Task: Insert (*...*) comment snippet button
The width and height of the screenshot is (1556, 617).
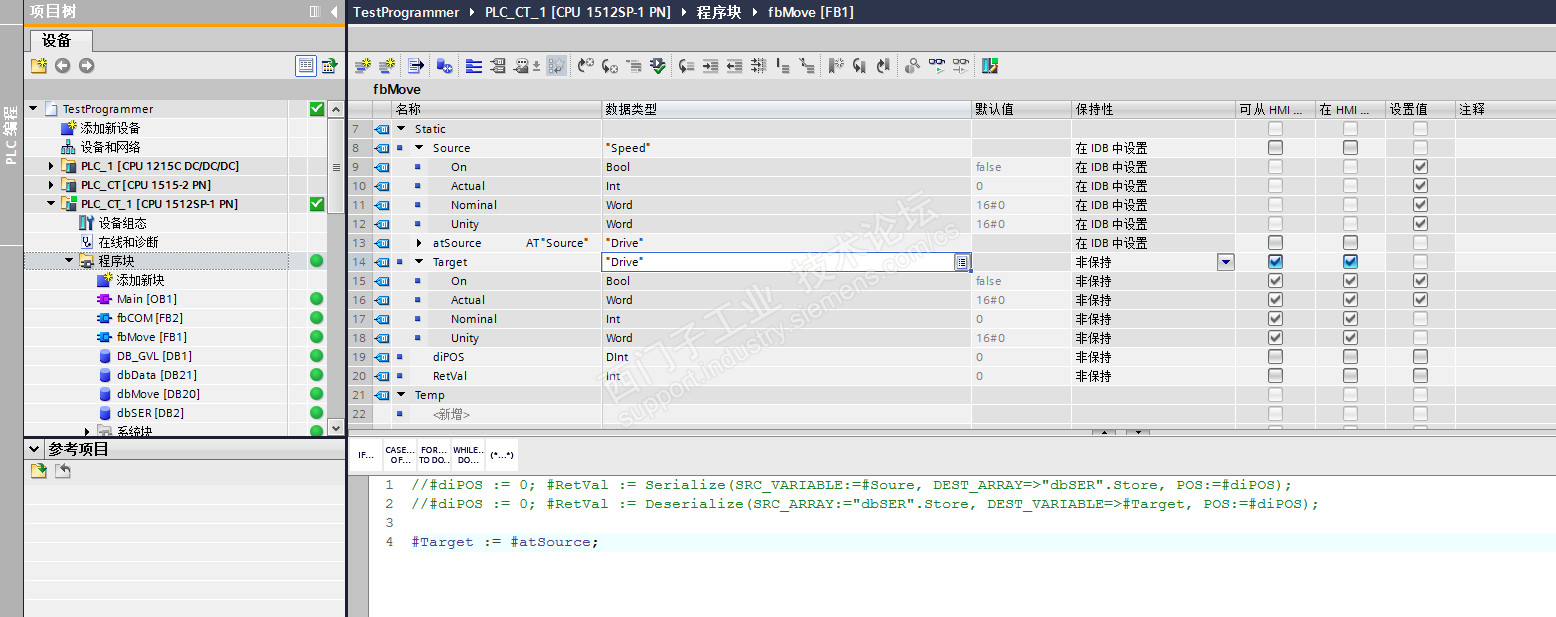Action: [x=501, y=455]
